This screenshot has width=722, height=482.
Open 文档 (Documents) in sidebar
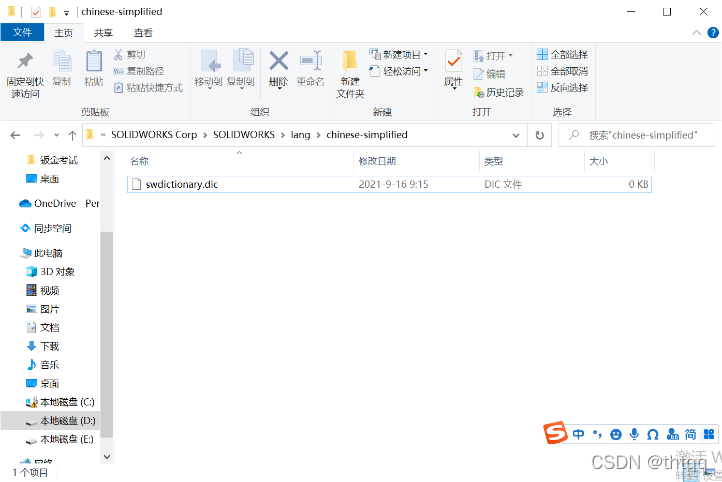click(43, 328)
